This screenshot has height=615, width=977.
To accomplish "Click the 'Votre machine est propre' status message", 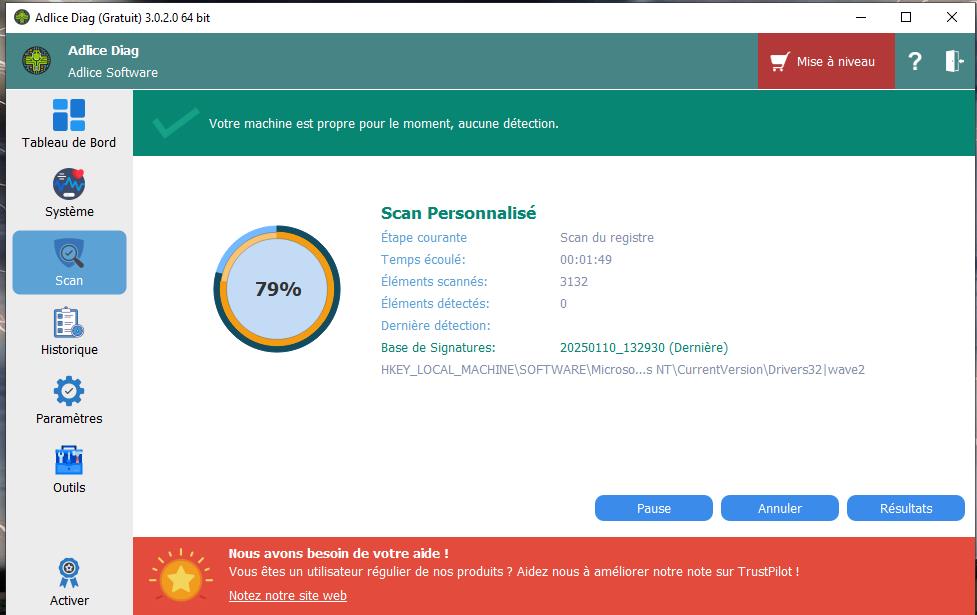I will click(x=384, y=123).
